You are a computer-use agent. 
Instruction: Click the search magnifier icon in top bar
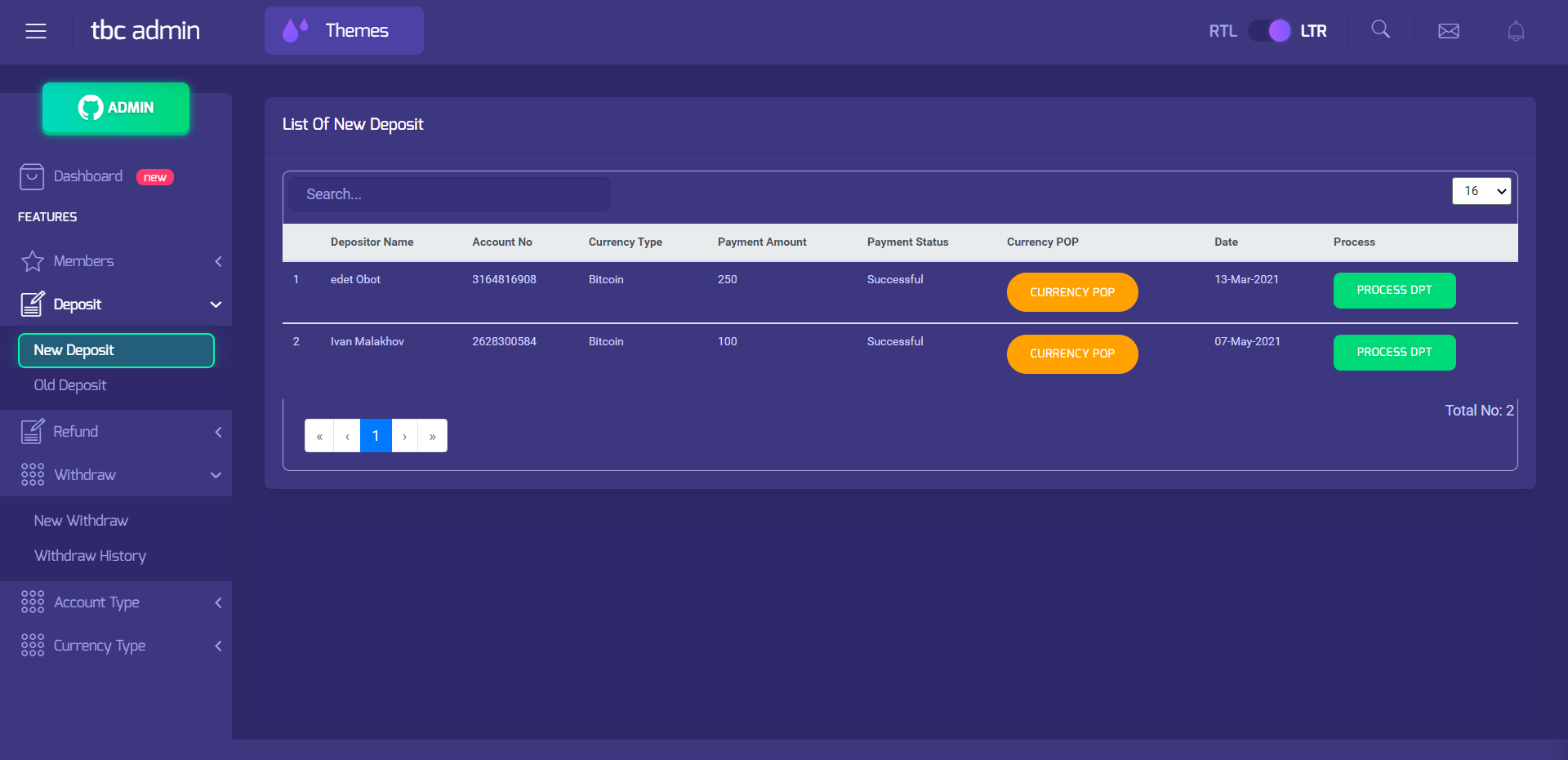[1380, 29]
